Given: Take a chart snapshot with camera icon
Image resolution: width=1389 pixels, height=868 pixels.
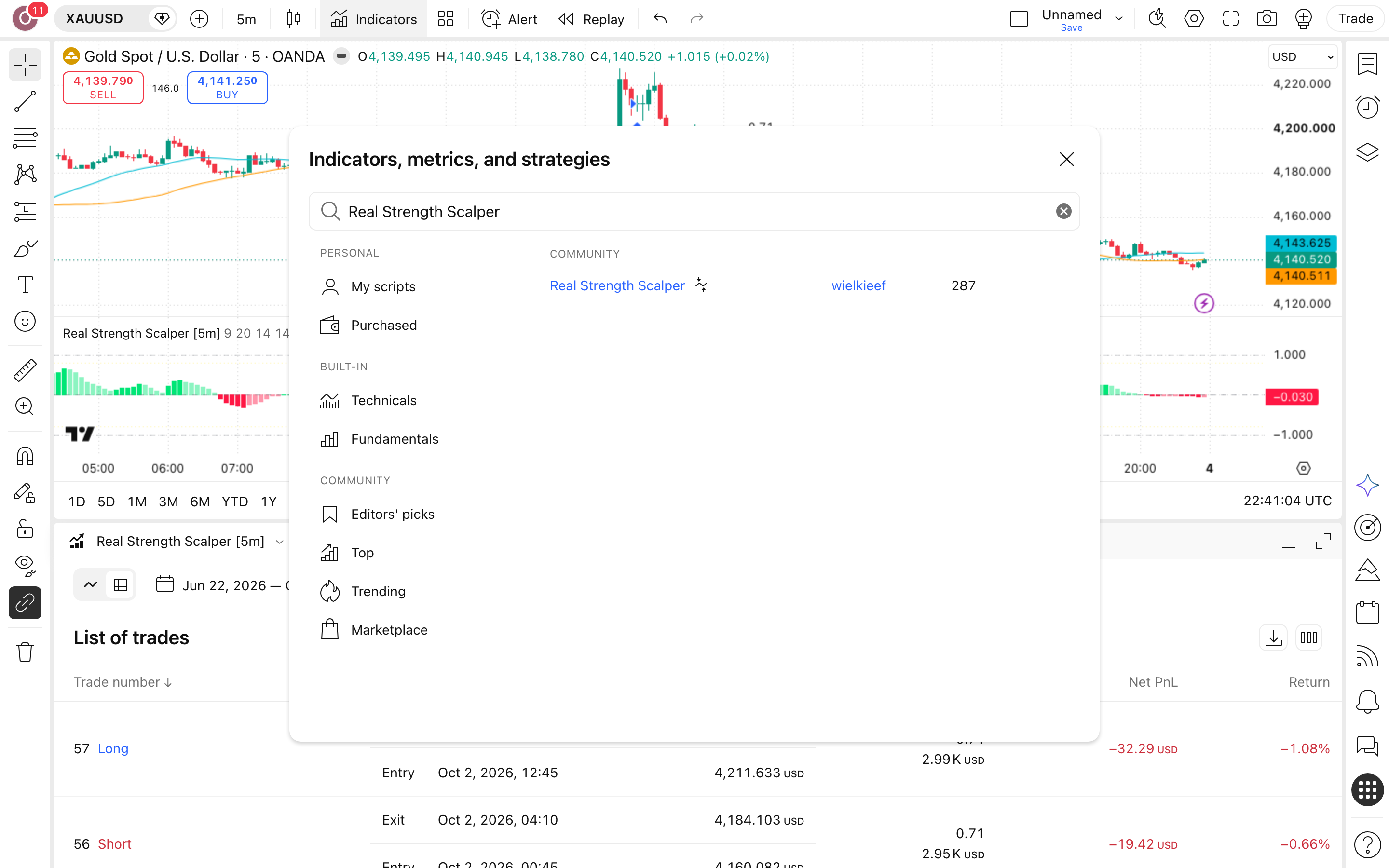Looking at the screenshot, I should point(1266,19).
